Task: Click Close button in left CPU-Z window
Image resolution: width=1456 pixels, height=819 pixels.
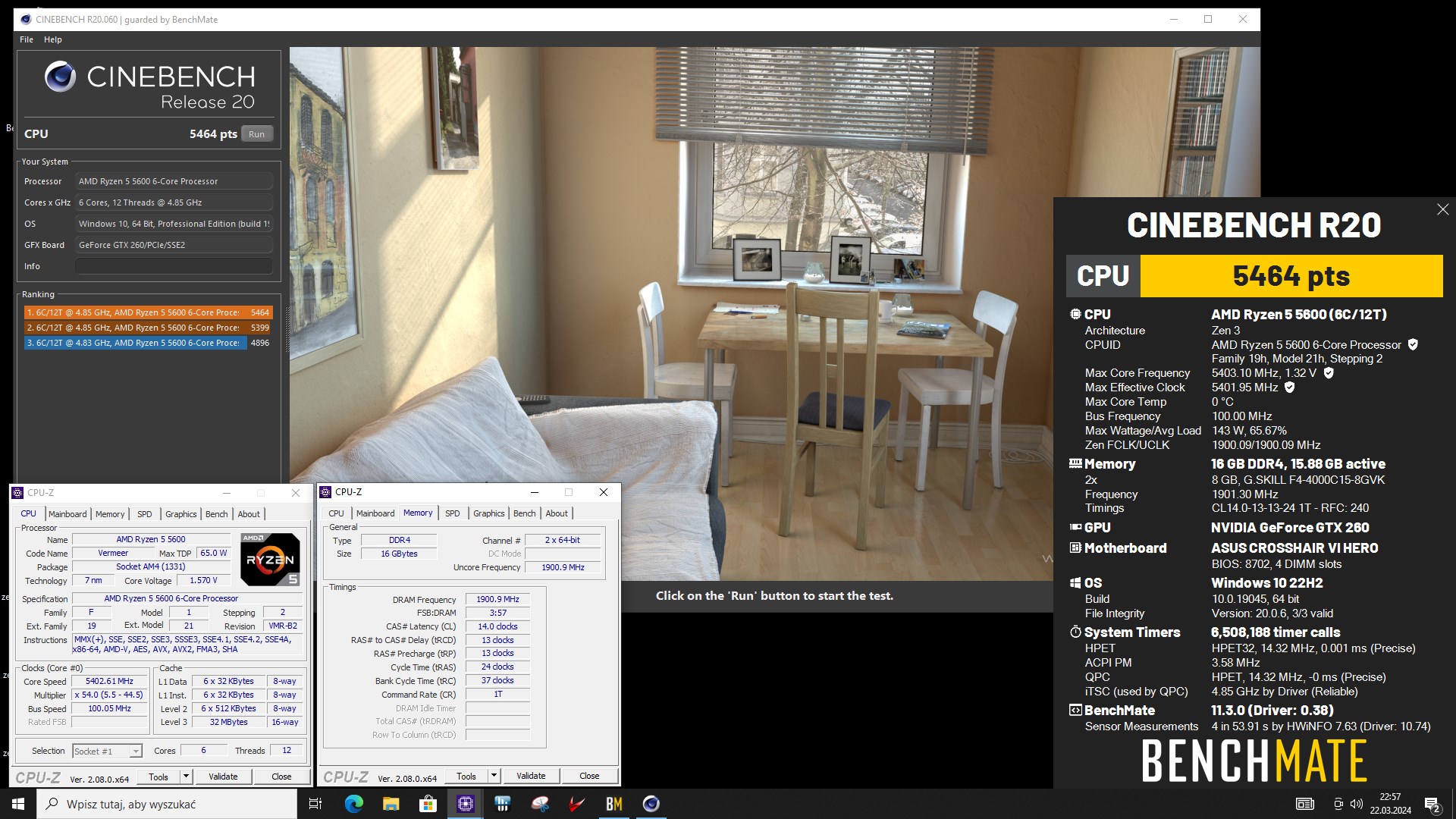Action: pyautogui.click(x=281, y=777)
